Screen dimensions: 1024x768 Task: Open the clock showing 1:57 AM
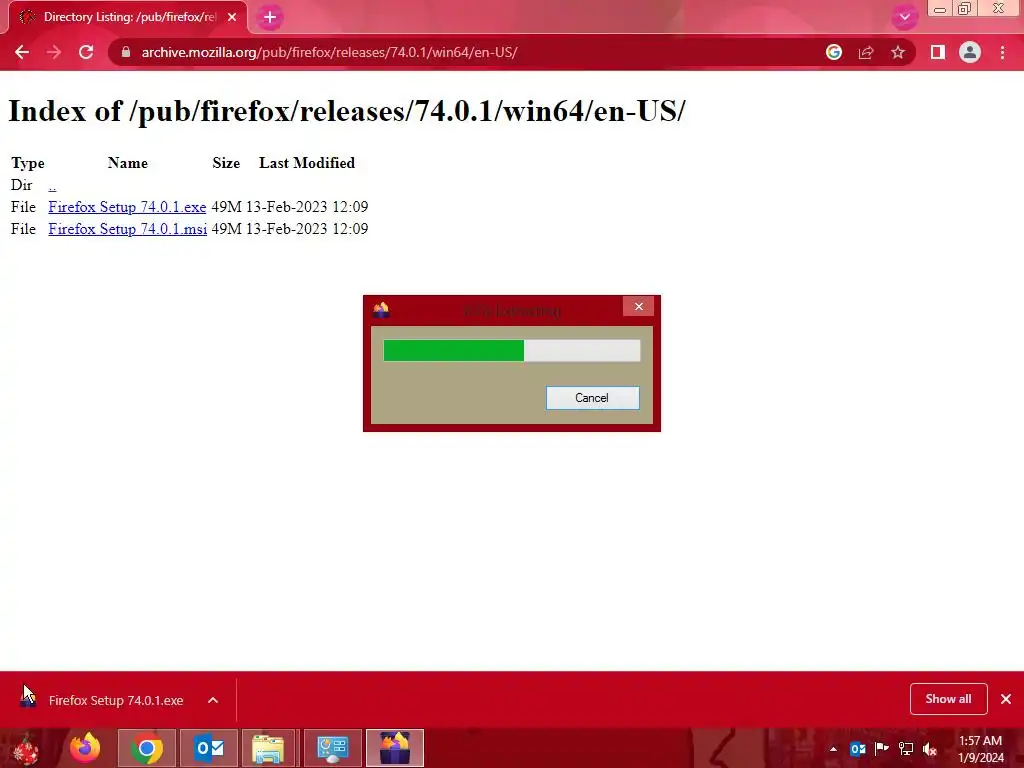[980, 749]
